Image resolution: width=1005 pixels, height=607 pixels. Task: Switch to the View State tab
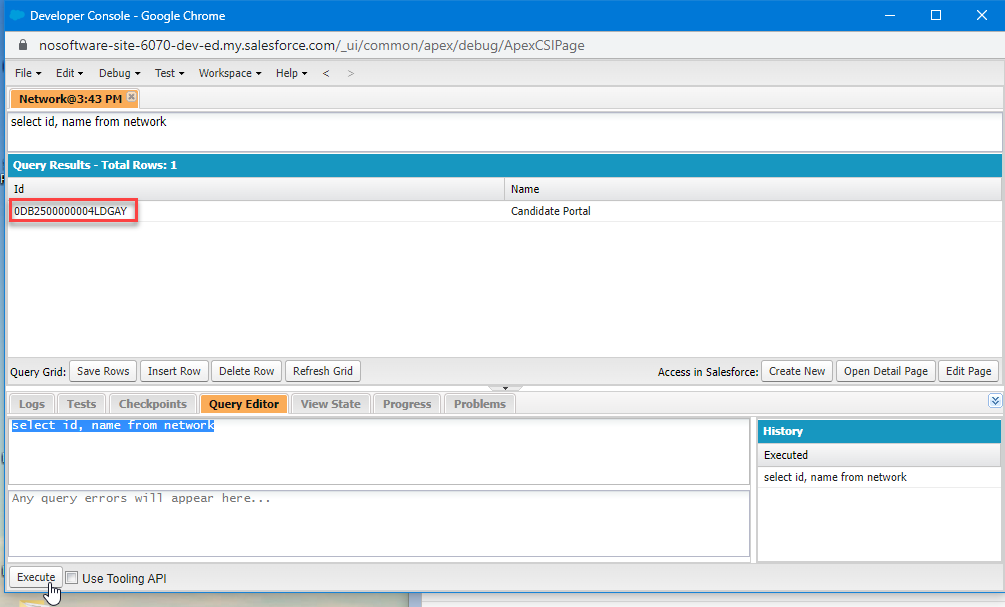(x=331, y=404)
